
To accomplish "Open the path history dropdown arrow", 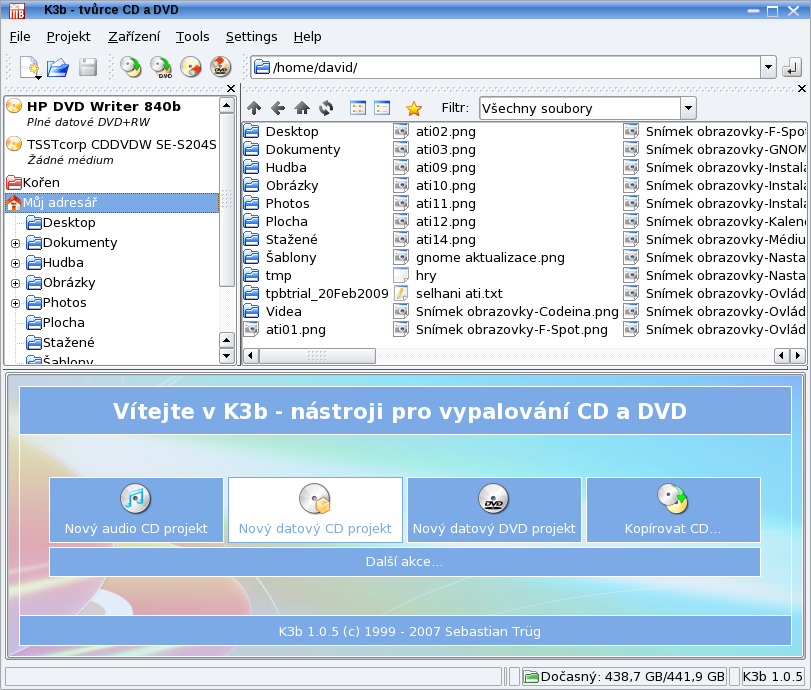I will click(x=768, y=67).
